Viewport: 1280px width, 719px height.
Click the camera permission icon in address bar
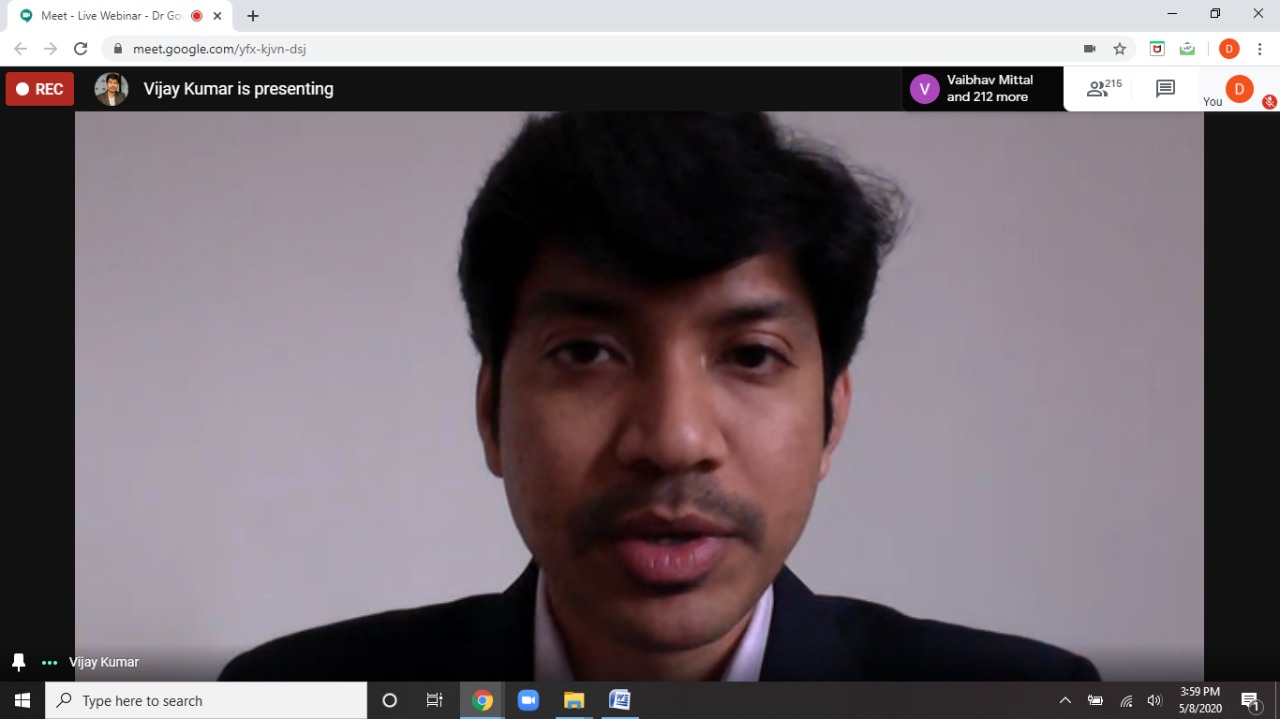coord(1090,49)
